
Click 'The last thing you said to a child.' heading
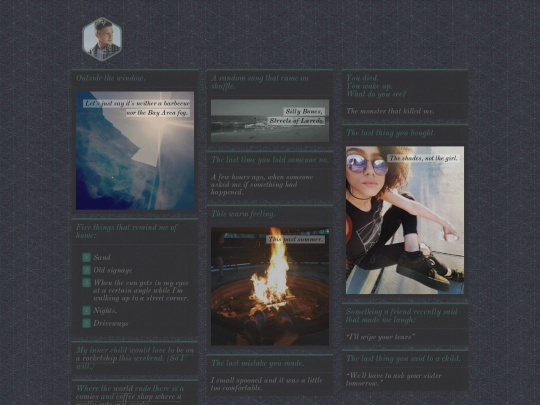point(403,359)
